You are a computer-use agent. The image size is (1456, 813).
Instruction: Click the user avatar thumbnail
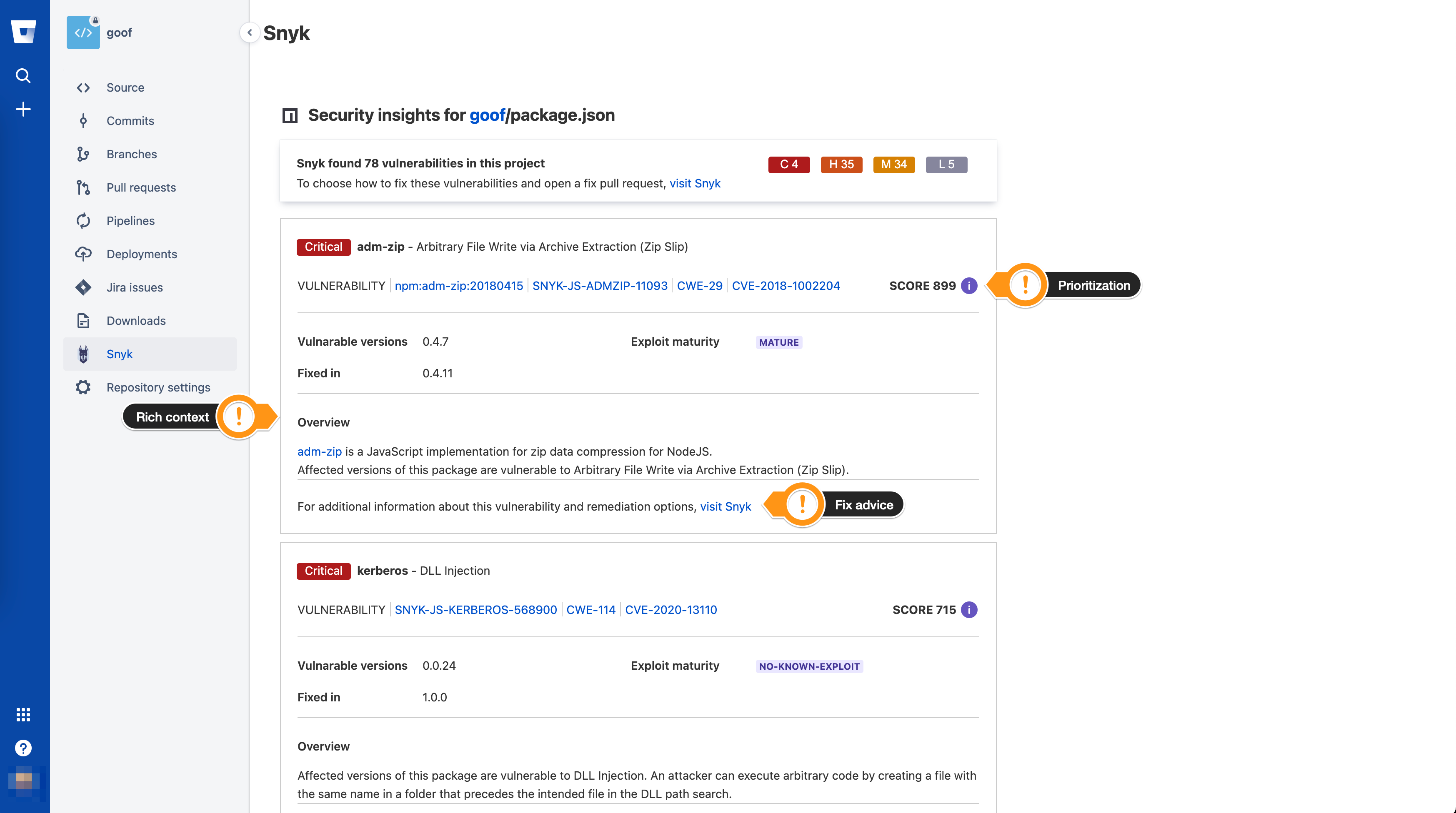[23, 782]
